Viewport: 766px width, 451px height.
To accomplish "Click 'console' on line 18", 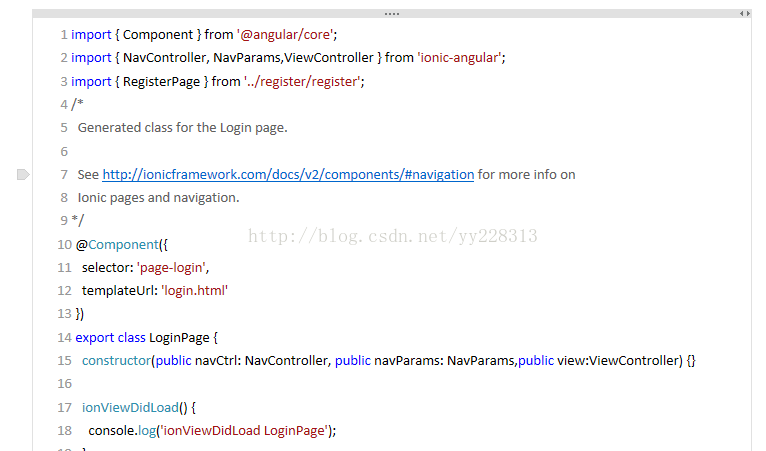I will pos(111,430).
